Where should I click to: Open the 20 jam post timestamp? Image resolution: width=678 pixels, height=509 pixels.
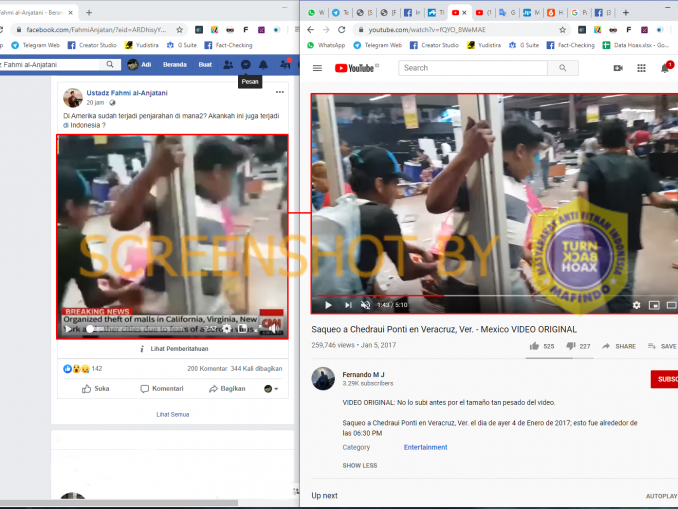[95, 102]
